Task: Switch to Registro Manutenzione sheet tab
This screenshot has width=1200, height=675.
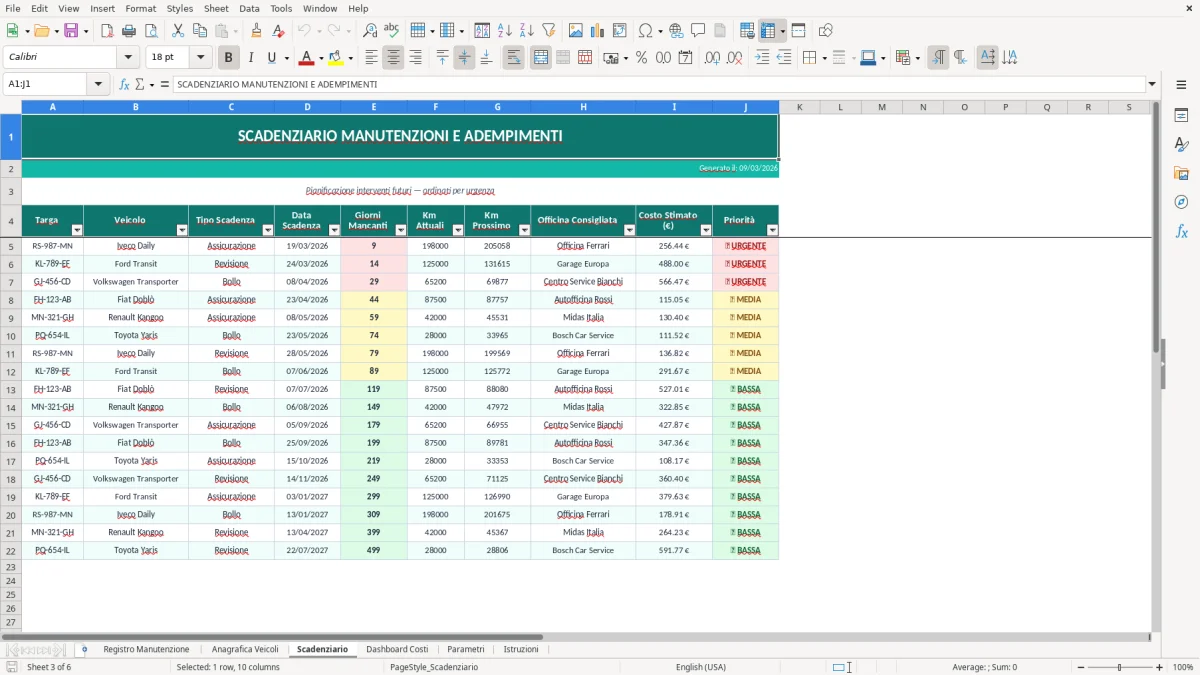Action: point(146,649)
